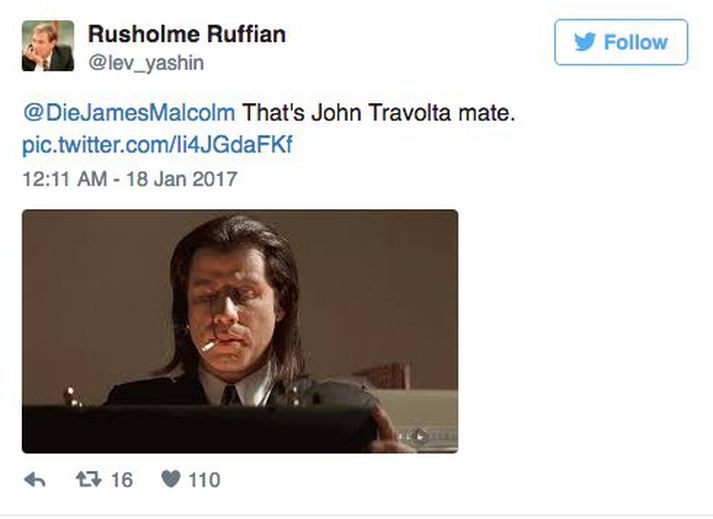
Task: Click the tweet text "That's John Travolta mate."
Action: click(378, 112)
